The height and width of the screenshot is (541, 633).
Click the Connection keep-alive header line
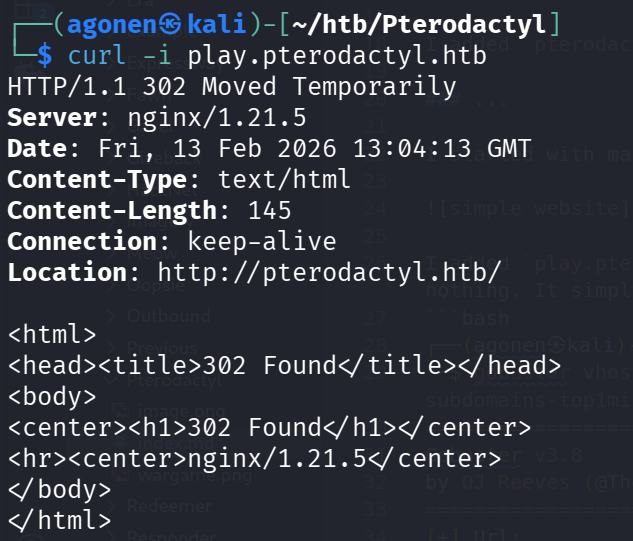pyautogui.click(x=171, y=241)
